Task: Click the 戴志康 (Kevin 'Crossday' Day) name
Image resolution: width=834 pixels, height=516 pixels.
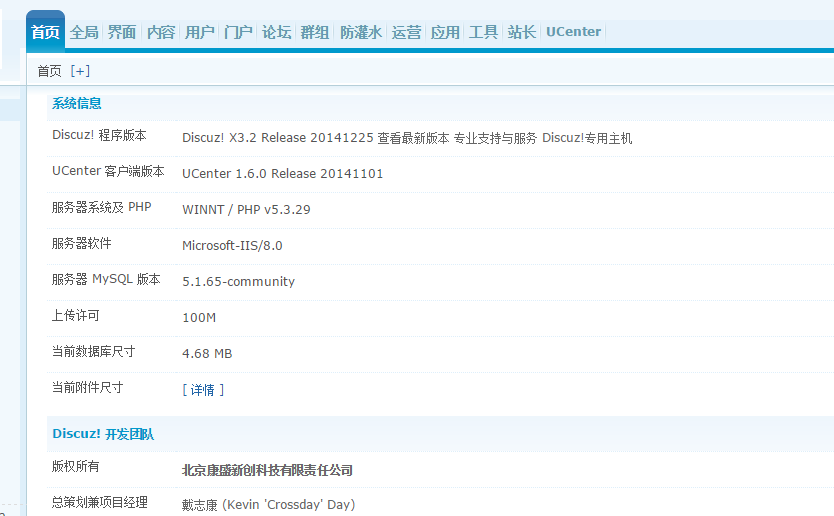Action: (269, 505)
